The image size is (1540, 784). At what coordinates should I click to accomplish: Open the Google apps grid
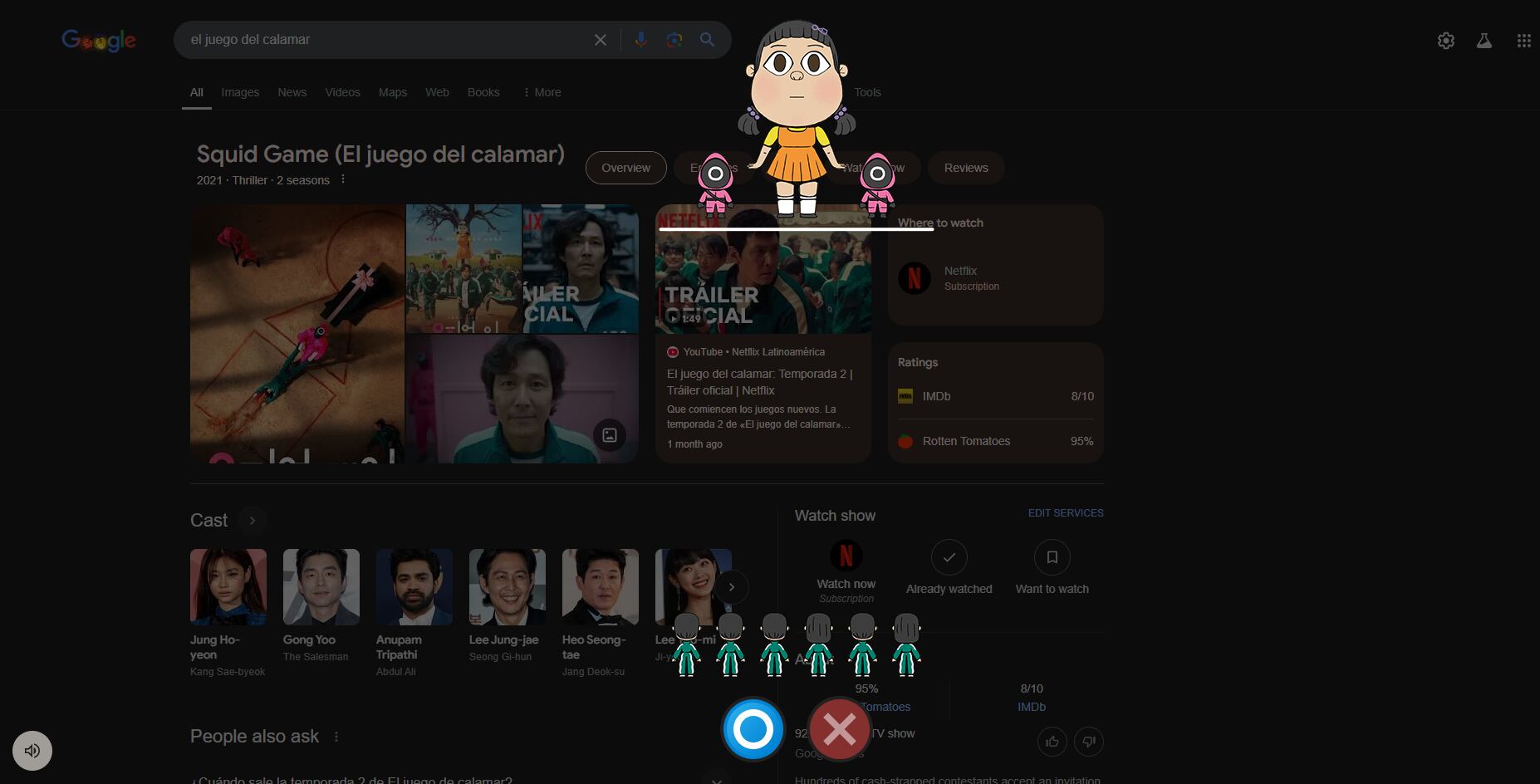1524,40
